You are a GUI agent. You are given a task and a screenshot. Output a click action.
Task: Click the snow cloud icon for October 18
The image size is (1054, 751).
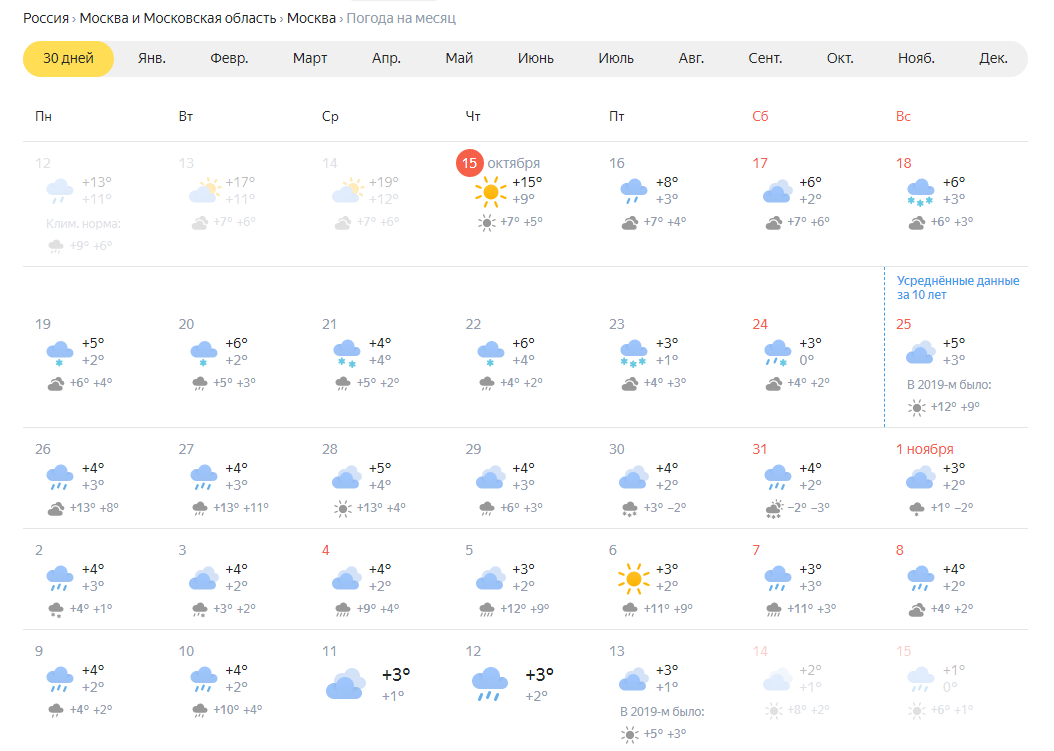pyautogui.click(x=921, y=190)
